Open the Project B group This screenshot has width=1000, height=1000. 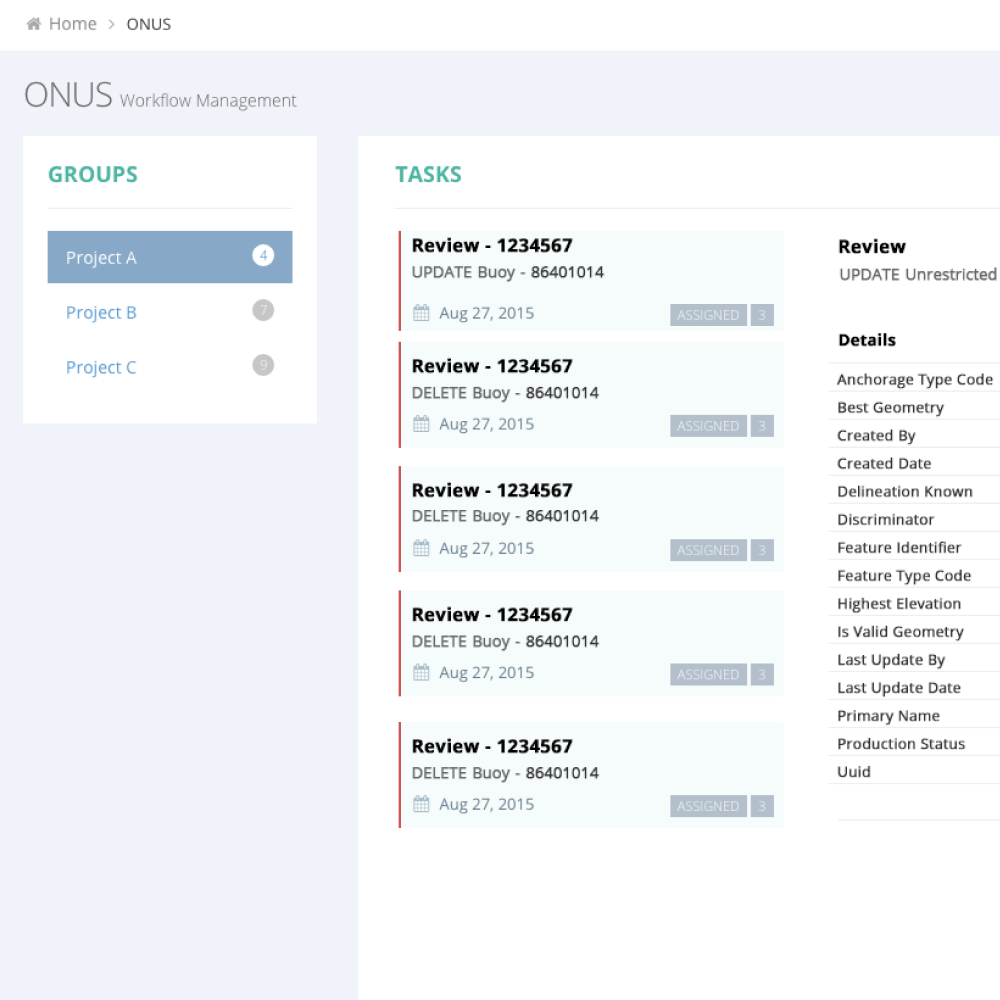tap(100, 312)
